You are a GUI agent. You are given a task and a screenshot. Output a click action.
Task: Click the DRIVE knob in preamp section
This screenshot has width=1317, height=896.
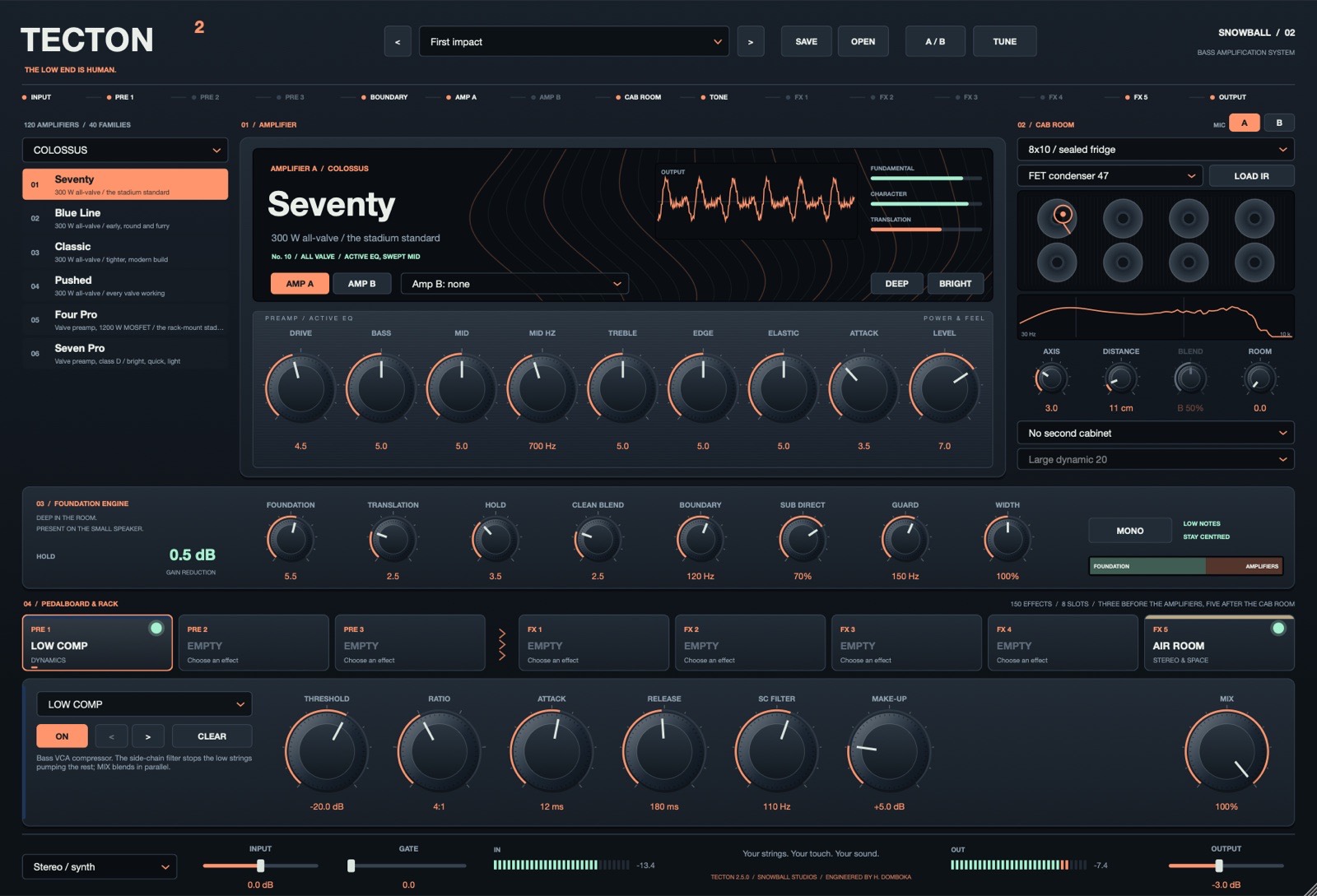click(x=300, y=388)
